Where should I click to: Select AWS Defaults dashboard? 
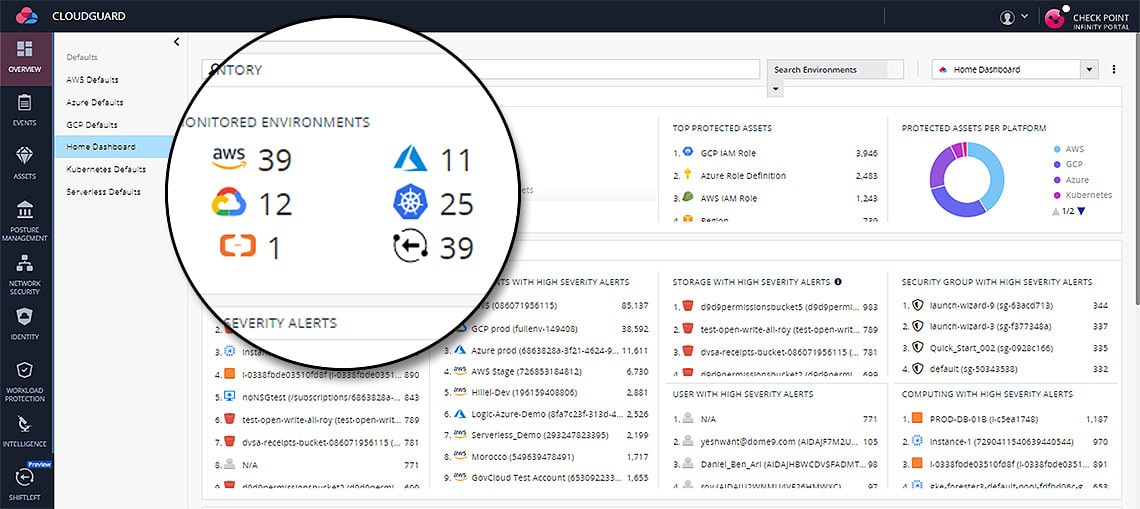click(x=92, y=80)
